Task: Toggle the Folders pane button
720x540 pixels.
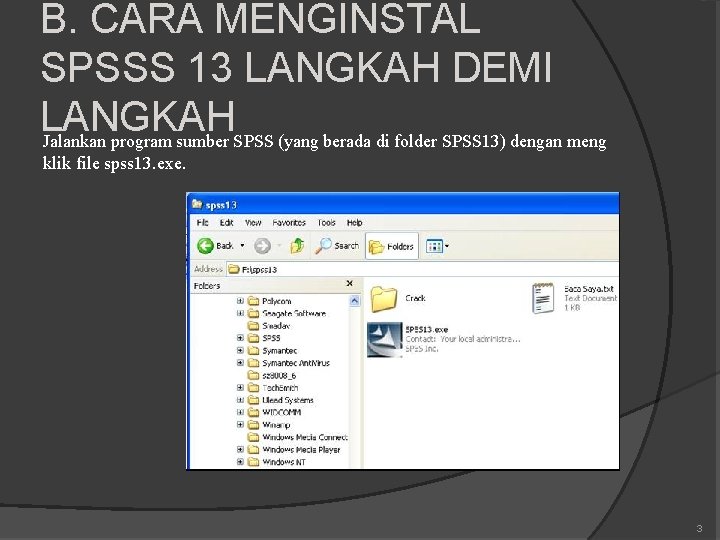Action: tap(392, 246)
